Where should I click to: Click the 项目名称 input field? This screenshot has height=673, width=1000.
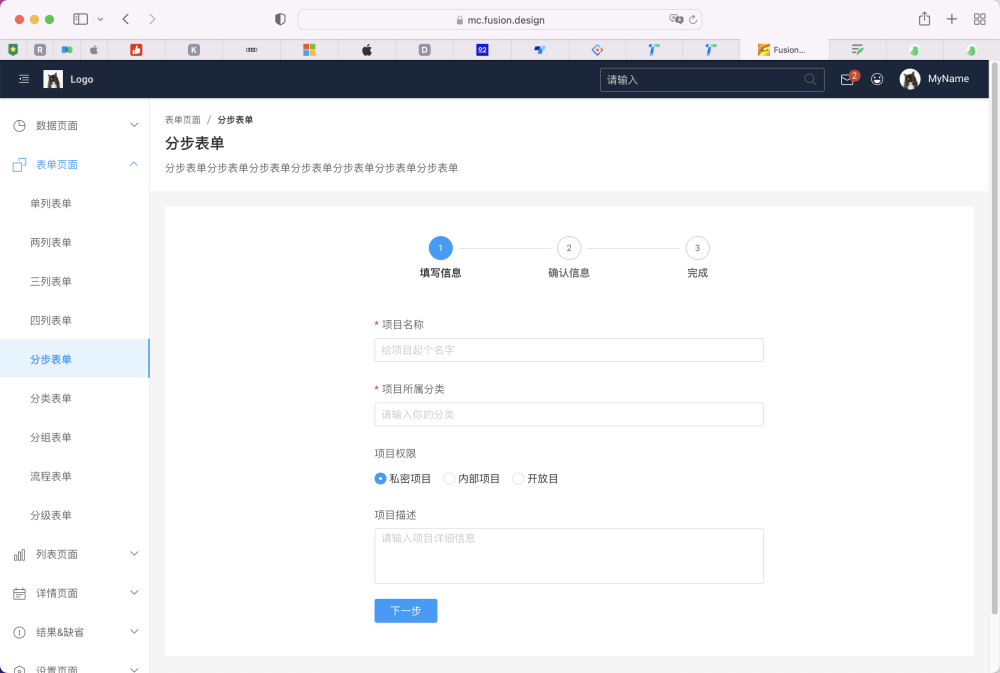[x=568, y=349]
